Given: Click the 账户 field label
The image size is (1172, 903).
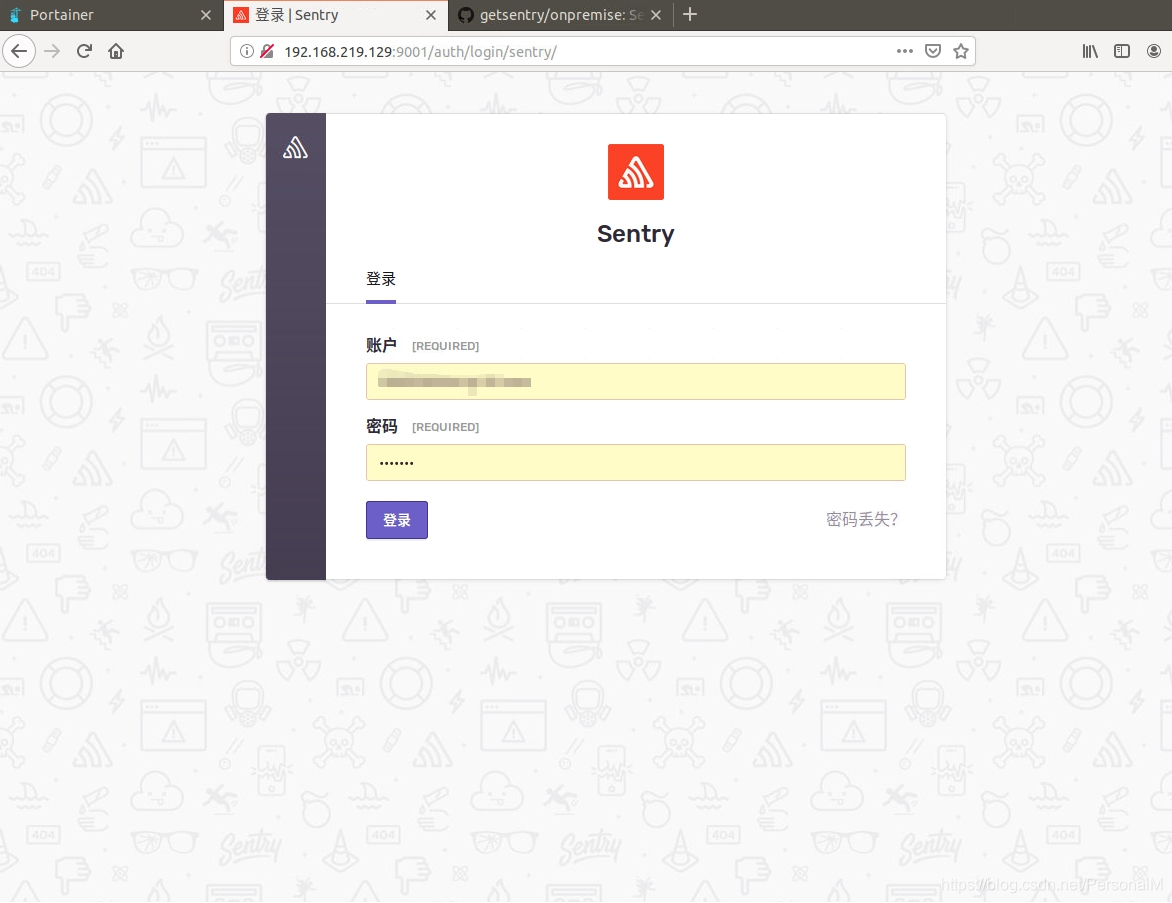Looking at the screenshot, I should 381,345.
